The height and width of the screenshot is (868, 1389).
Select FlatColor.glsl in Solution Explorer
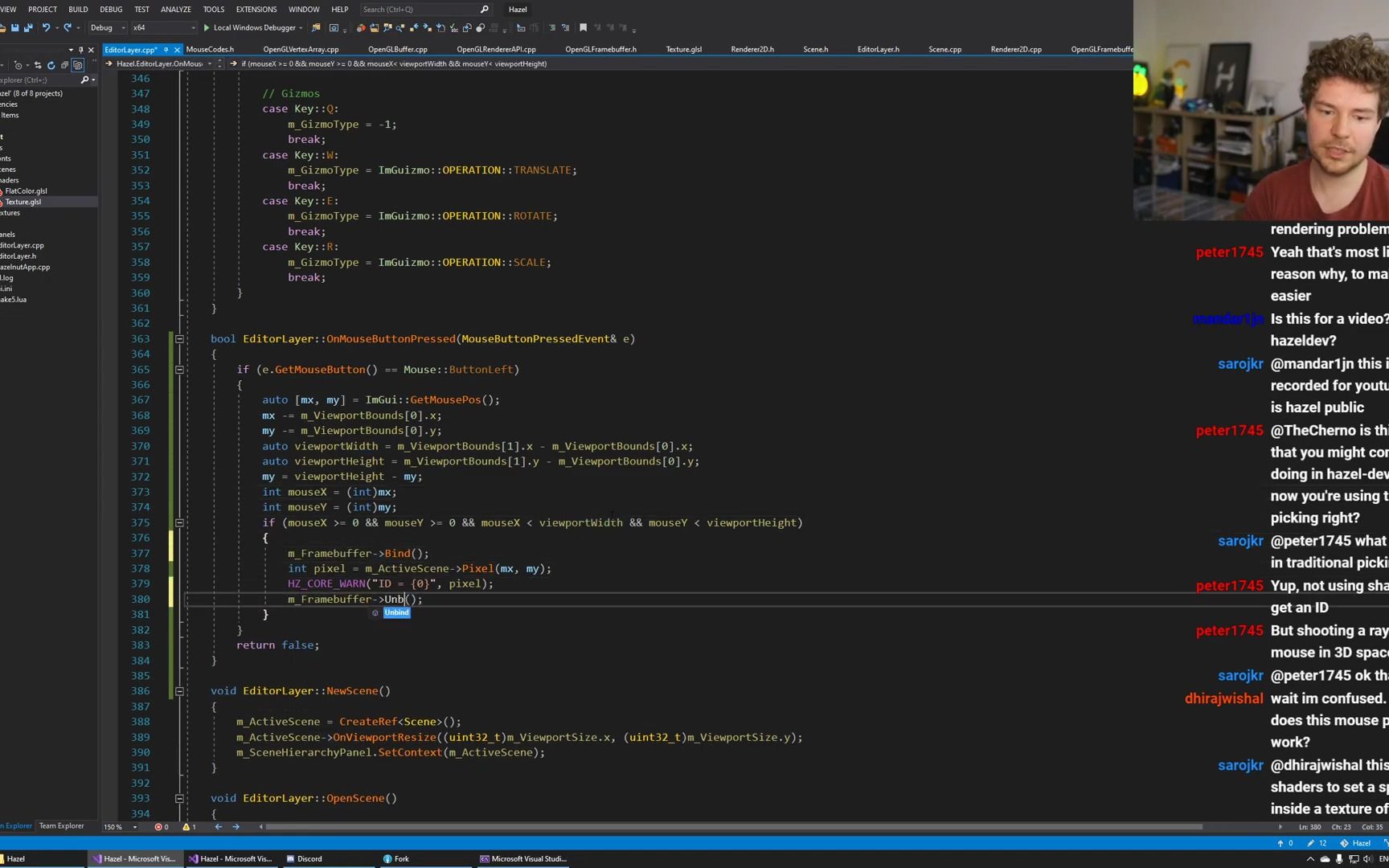click(26, 191)
